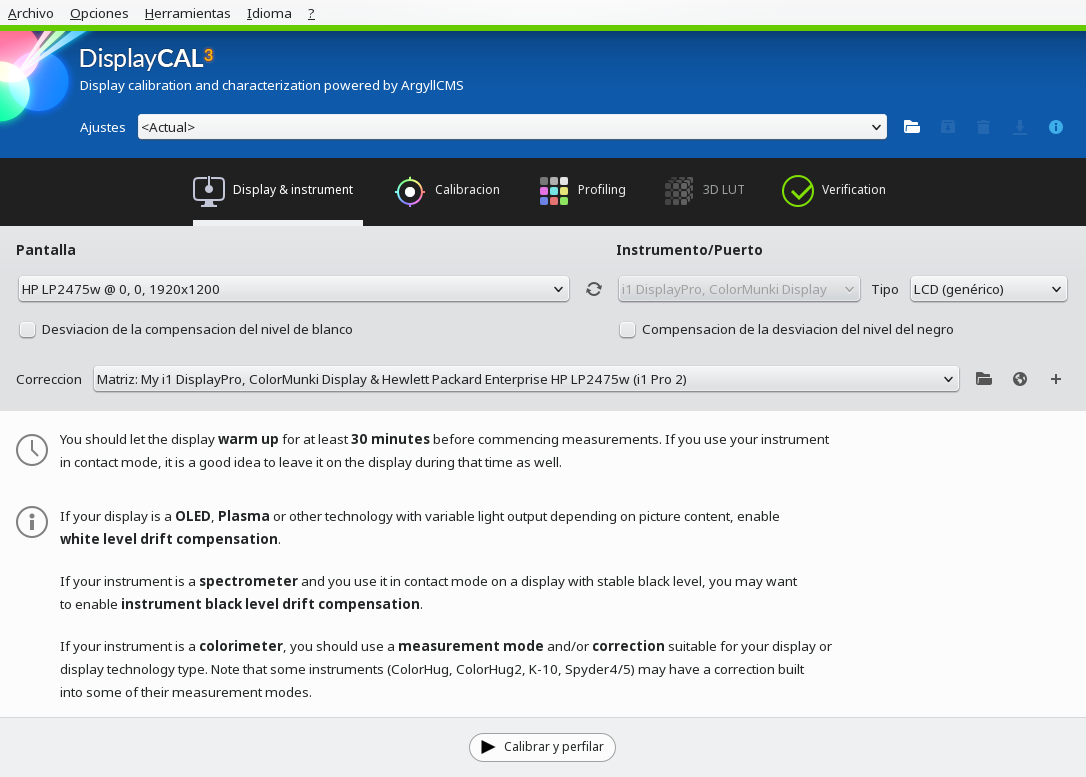Click the Verification green checkmark icon
Viewport: 1086px width, 777px height.
click(x=798, y=190)
